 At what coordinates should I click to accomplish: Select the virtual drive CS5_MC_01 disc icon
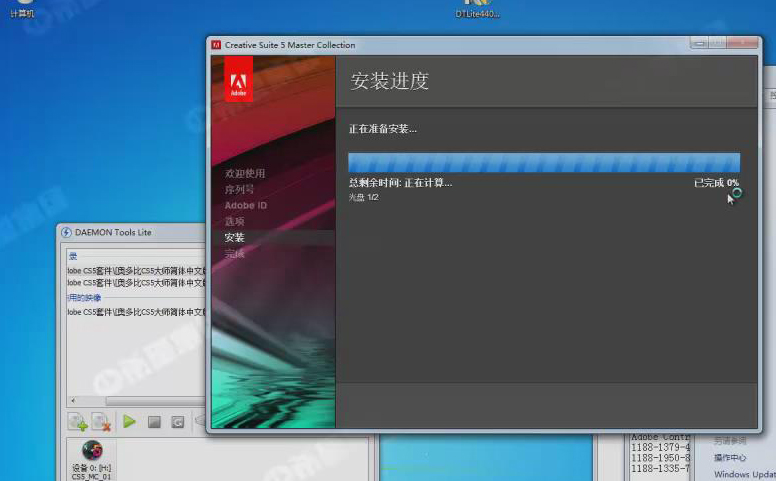(92, 451)
